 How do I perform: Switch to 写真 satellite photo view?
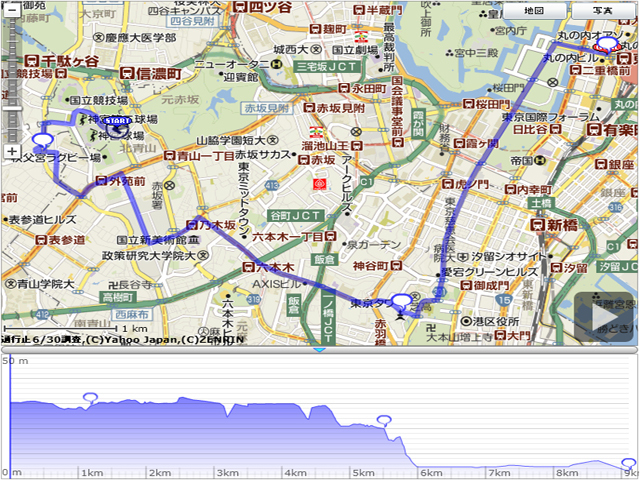[603, 9]
